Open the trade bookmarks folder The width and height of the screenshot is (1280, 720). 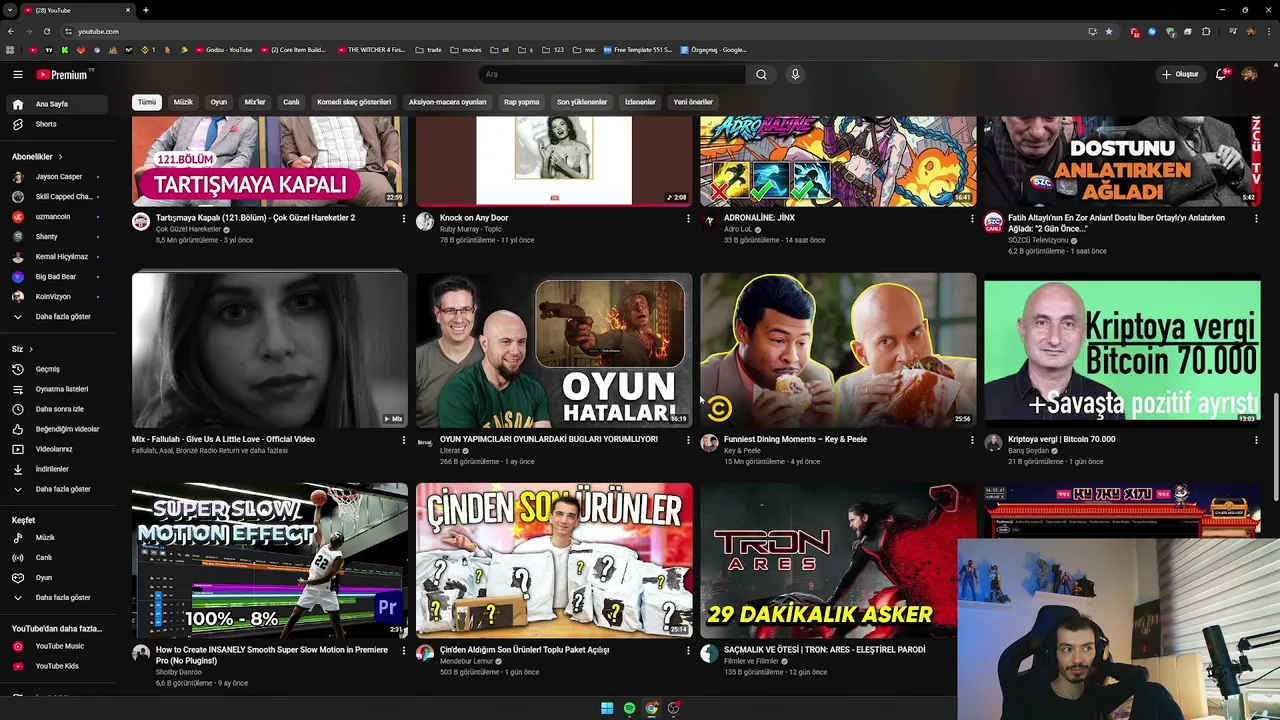tap(428, 50)
